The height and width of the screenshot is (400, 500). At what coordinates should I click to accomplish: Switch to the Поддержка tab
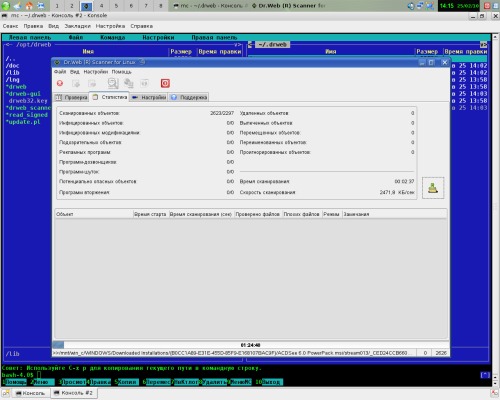[x=189, y=97]
